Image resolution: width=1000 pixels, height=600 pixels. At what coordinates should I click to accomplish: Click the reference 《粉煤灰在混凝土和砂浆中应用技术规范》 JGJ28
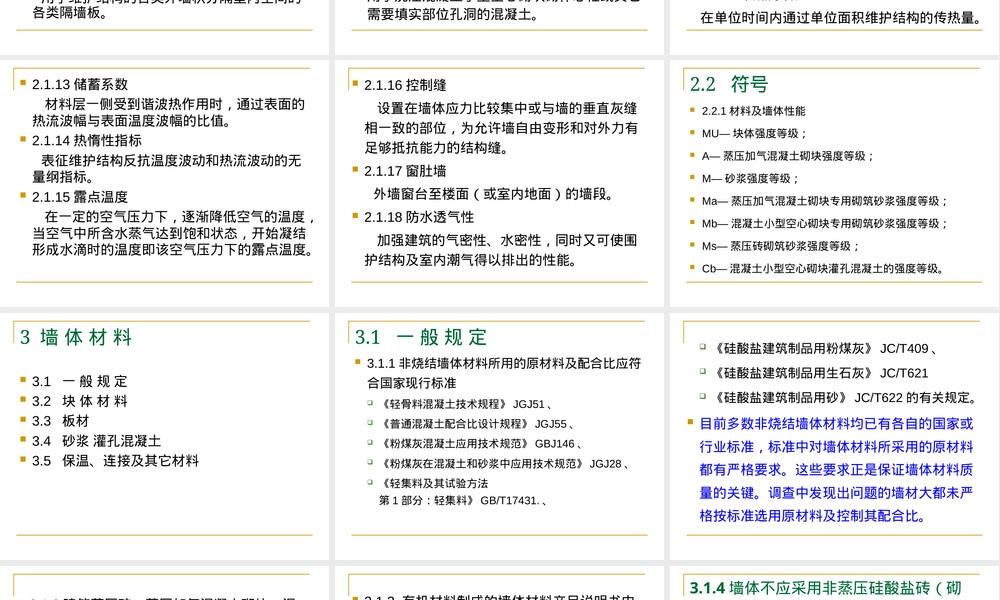505,464
